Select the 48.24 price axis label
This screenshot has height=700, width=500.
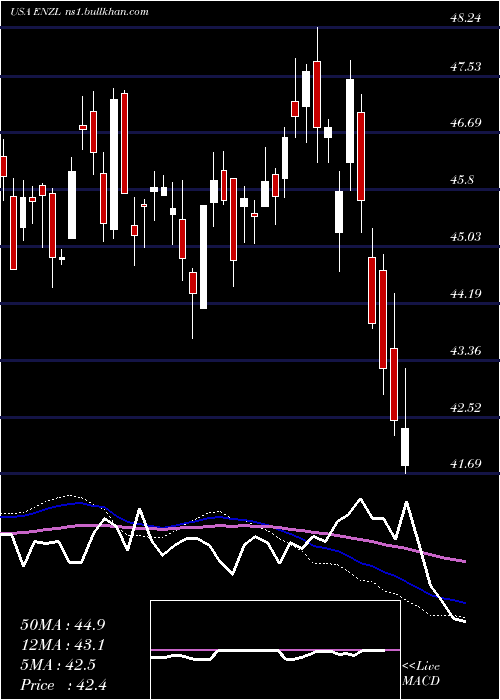tap(466, 18)
